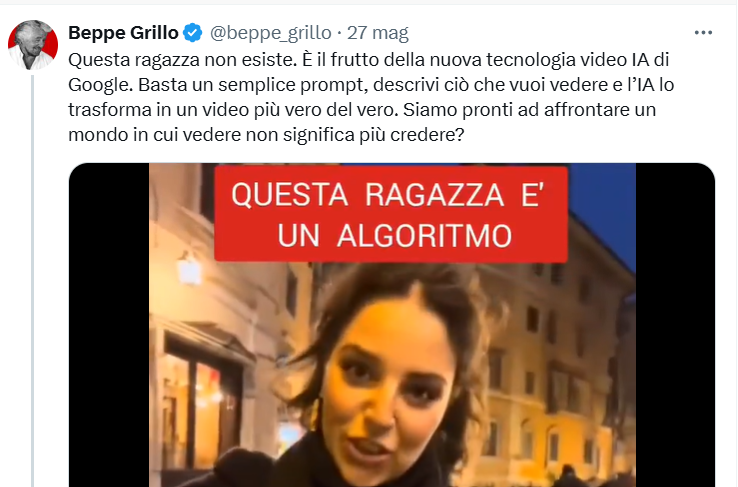The height and width of the screenshot is (487, 738).
Task: Click the last tweet line ending with credere?
Action: pos(266,135)
